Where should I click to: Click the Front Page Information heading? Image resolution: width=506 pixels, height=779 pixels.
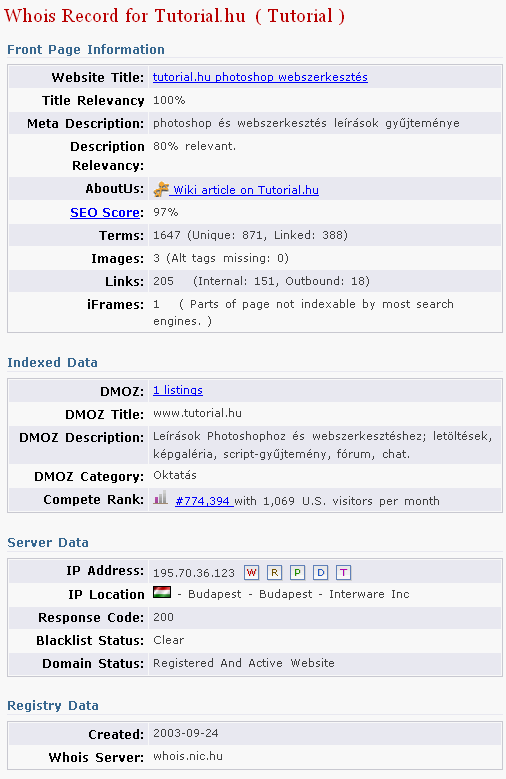[x=86, y=50]
